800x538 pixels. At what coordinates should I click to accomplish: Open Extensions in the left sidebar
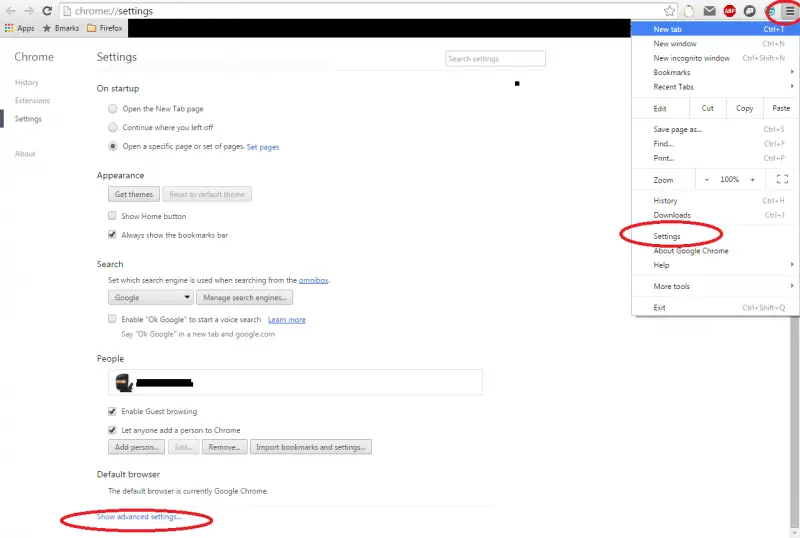(32, 101)
